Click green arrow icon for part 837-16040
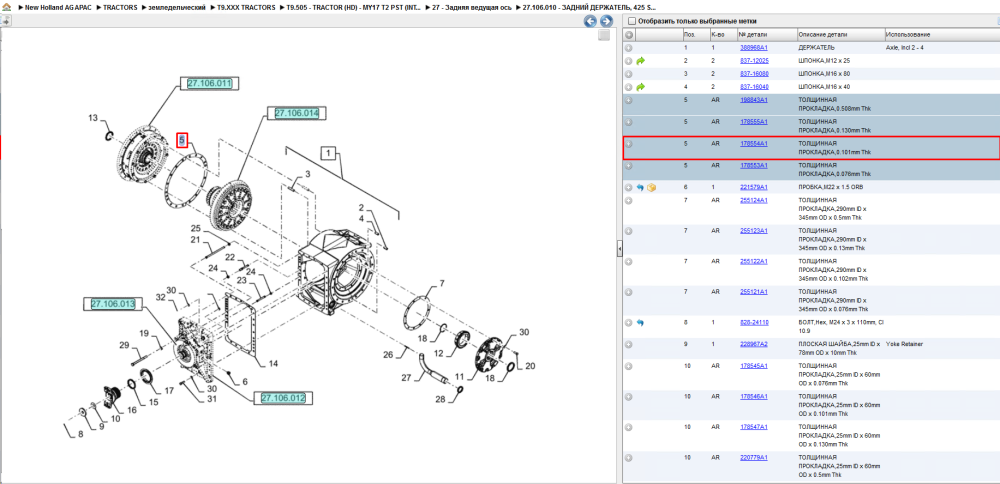This screenshot has height=484, width=1000. pyautogui.click(x=641, y=87)
